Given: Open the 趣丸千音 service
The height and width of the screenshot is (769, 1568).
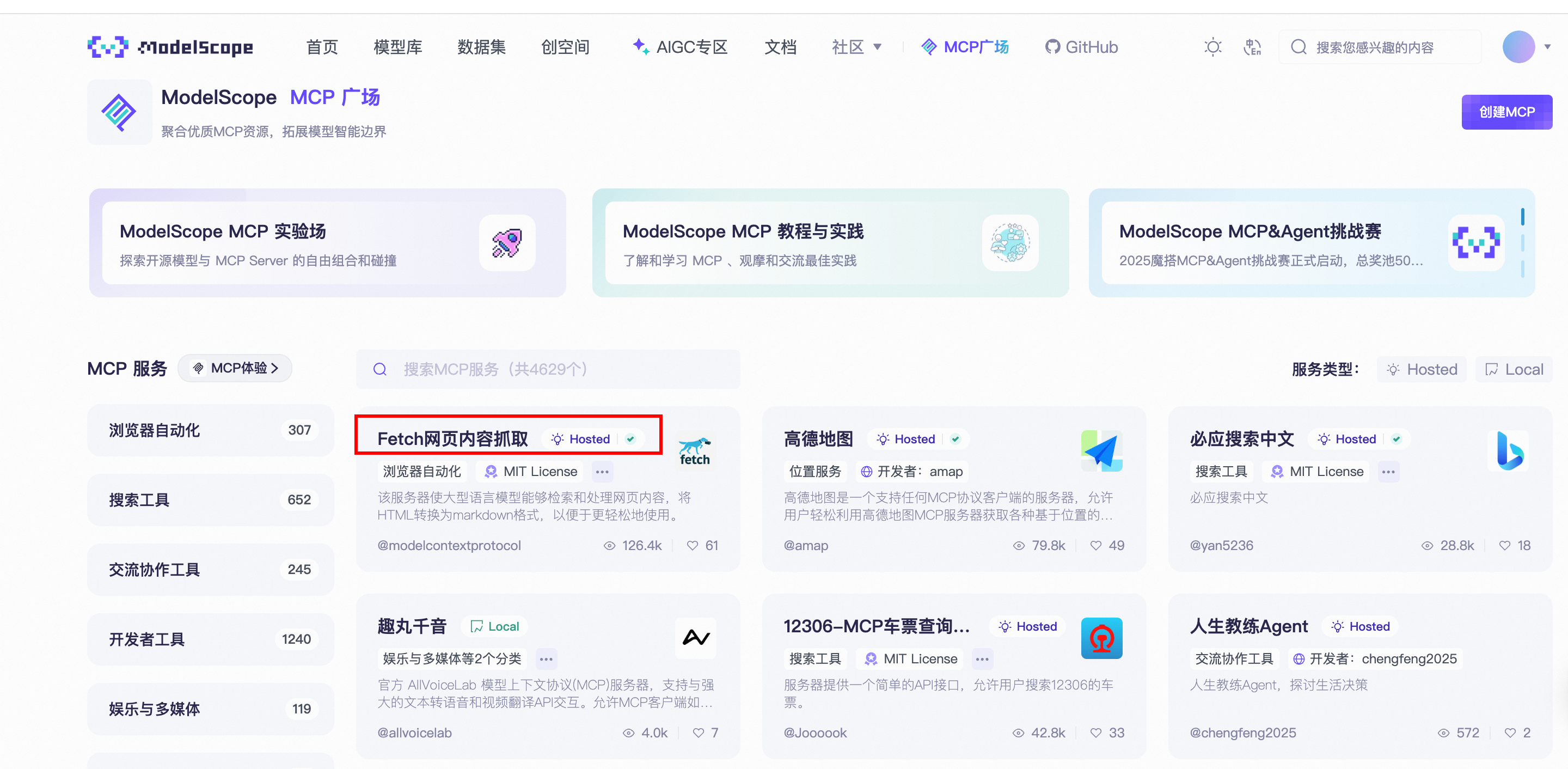Looking at the screenshot, I should click(x=412, y=626).
